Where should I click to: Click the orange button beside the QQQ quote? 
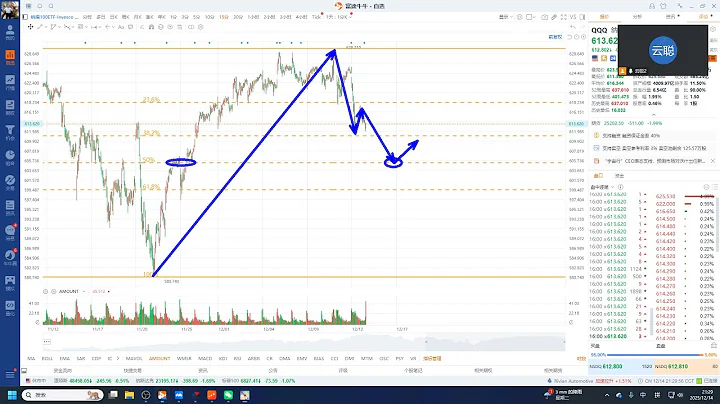coord(712,58)
